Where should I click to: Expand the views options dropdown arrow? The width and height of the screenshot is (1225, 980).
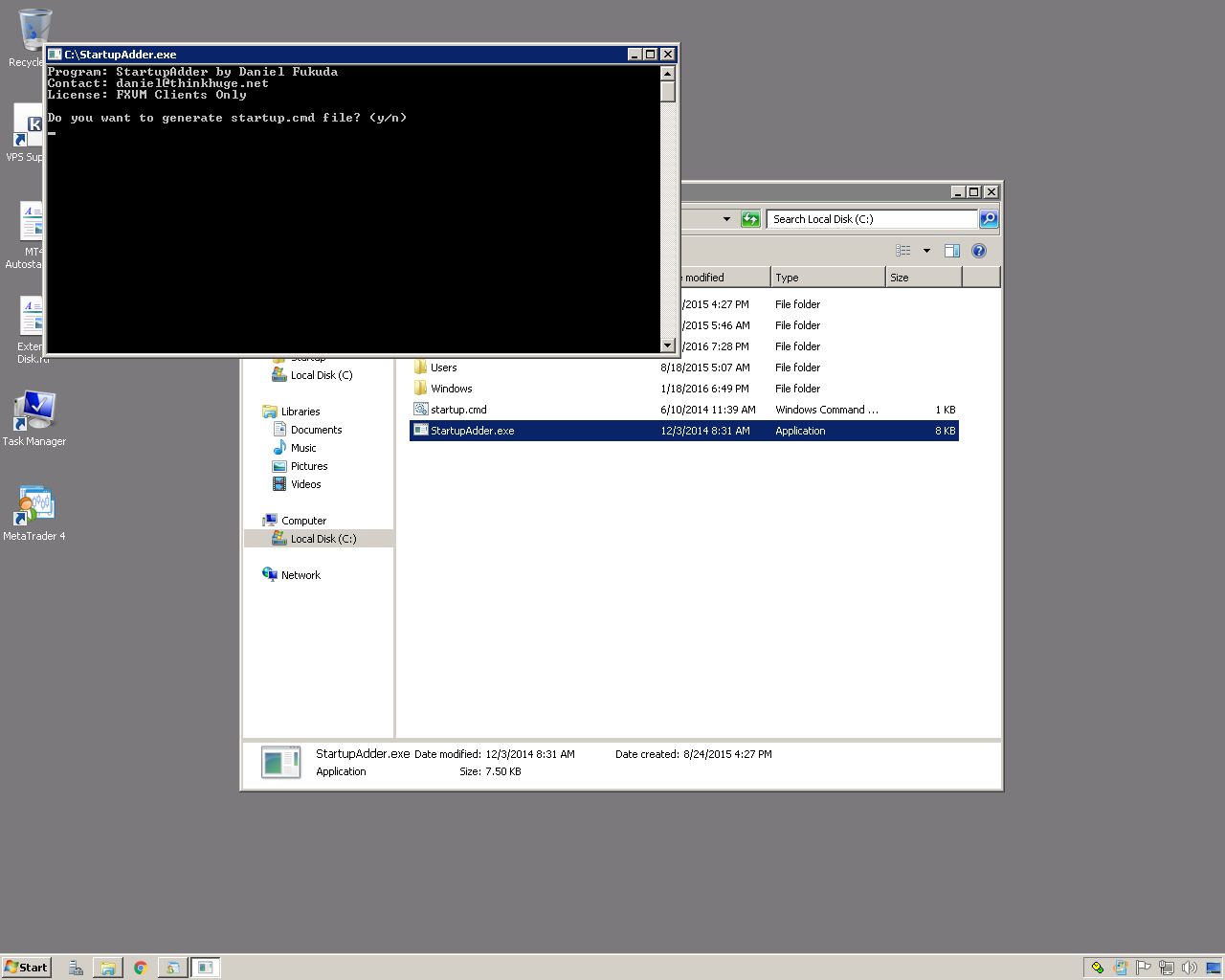coord(926,251)
